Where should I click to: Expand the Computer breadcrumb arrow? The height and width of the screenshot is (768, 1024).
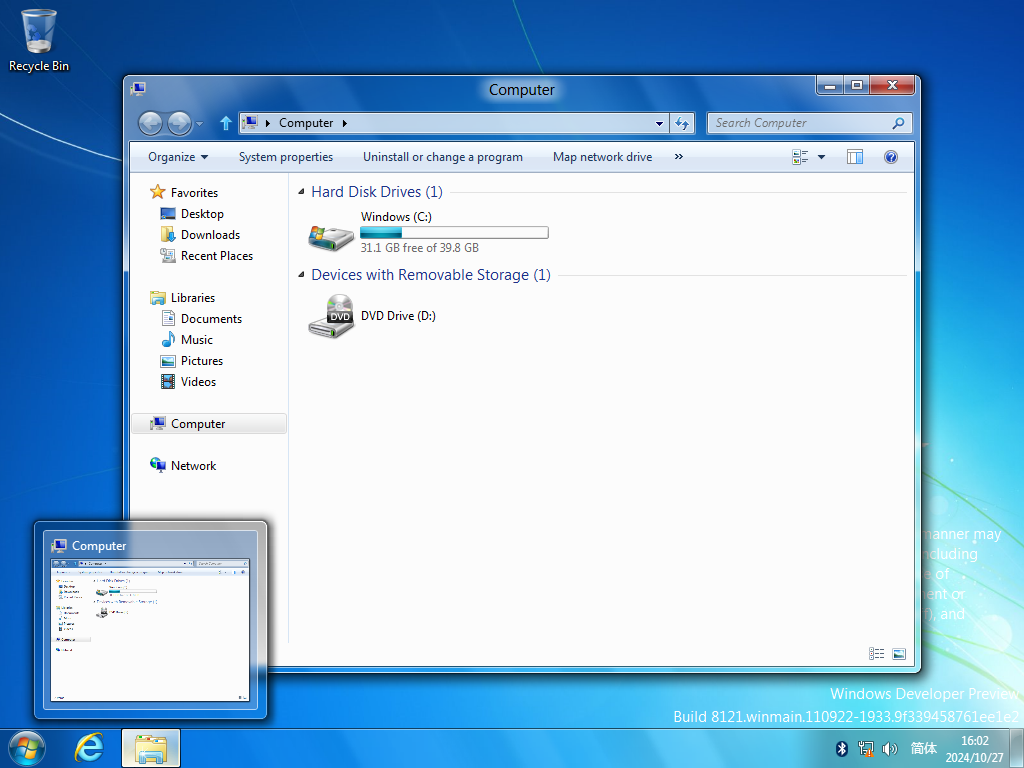pyautogui.click(x=345, y=123)
